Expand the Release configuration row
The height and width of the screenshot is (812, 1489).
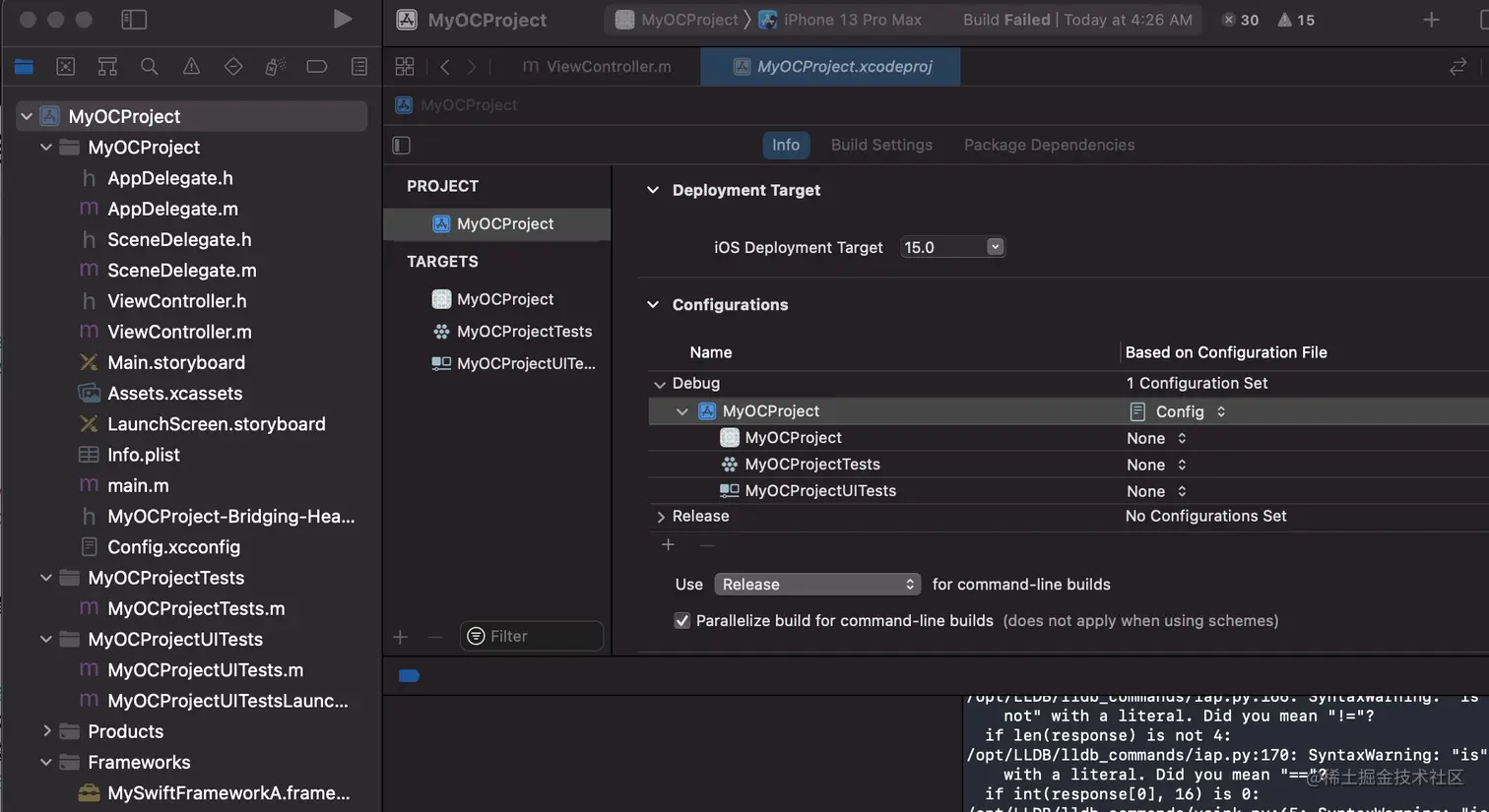661,517
